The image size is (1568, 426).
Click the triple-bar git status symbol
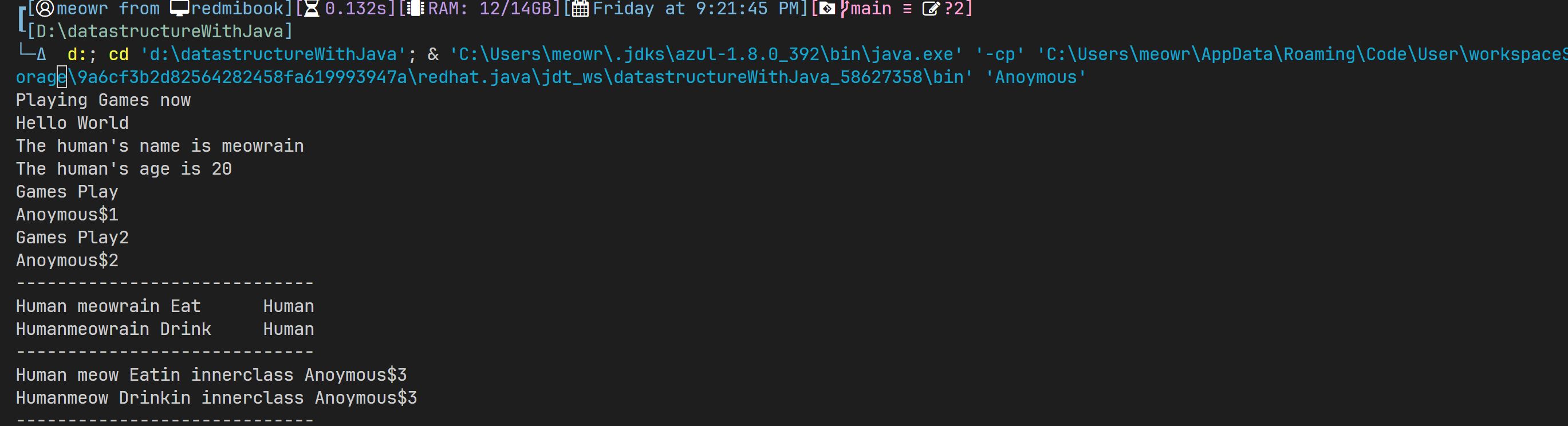click(907, 9)
